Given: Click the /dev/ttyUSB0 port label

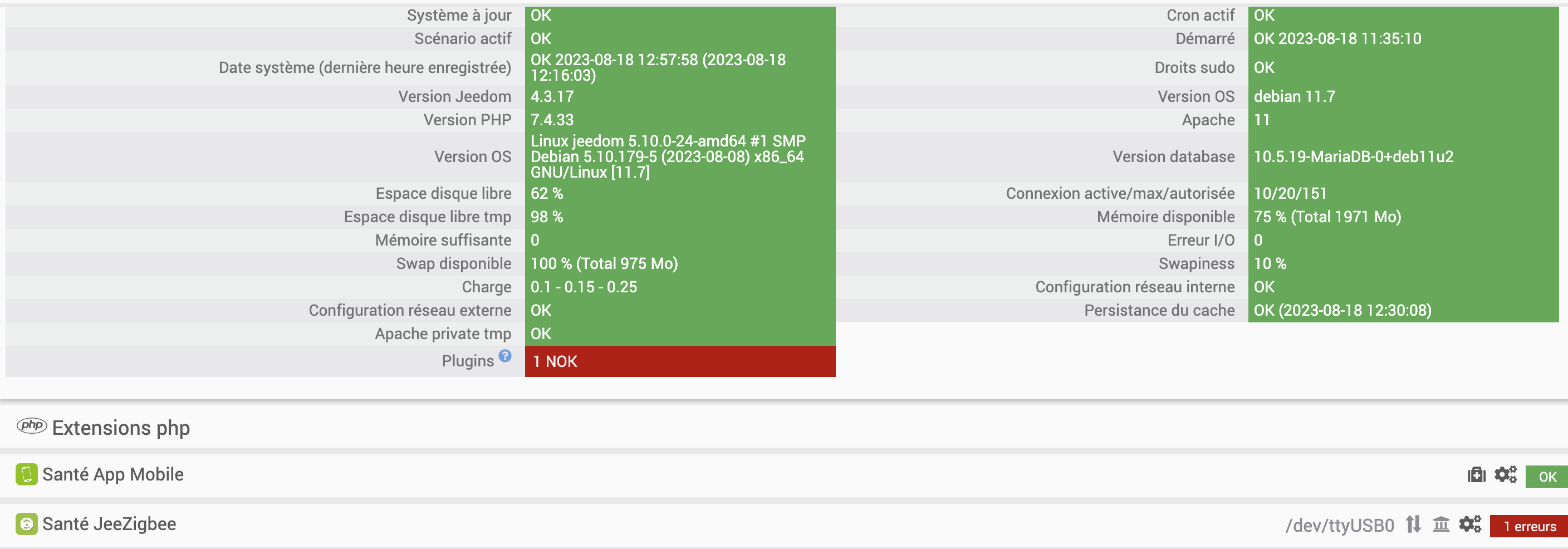Looking at the screenshot, I should (x=1339, y=525).
